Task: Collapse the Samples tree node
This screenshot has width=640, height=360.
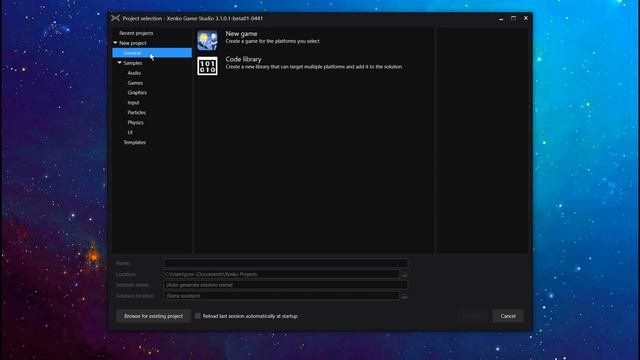Action: click(x=119, y=63)
